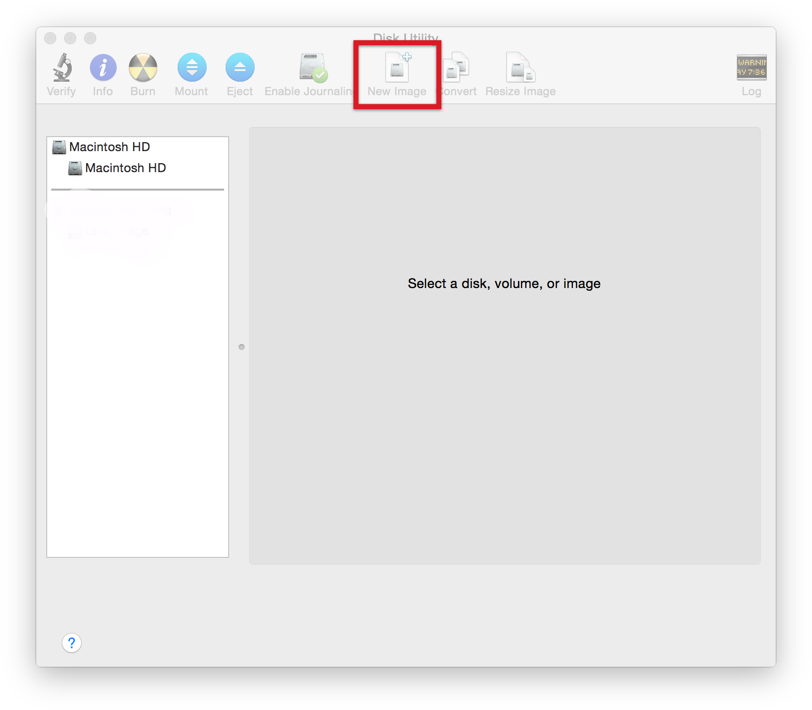
Task: Click the Verify microscope icon
Action: click(61, 69)
